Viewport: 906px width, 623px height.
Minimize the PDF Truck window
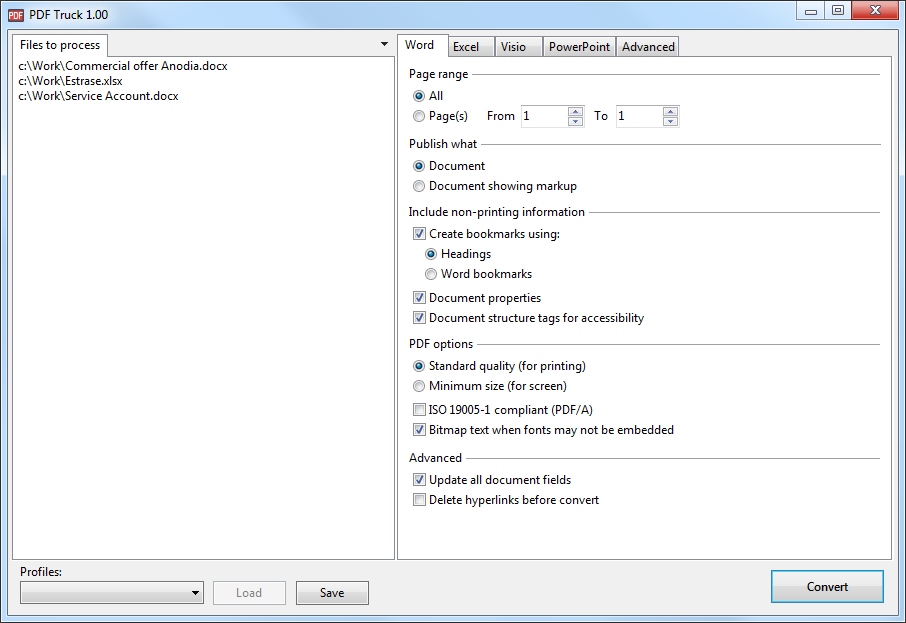(811, 11)
